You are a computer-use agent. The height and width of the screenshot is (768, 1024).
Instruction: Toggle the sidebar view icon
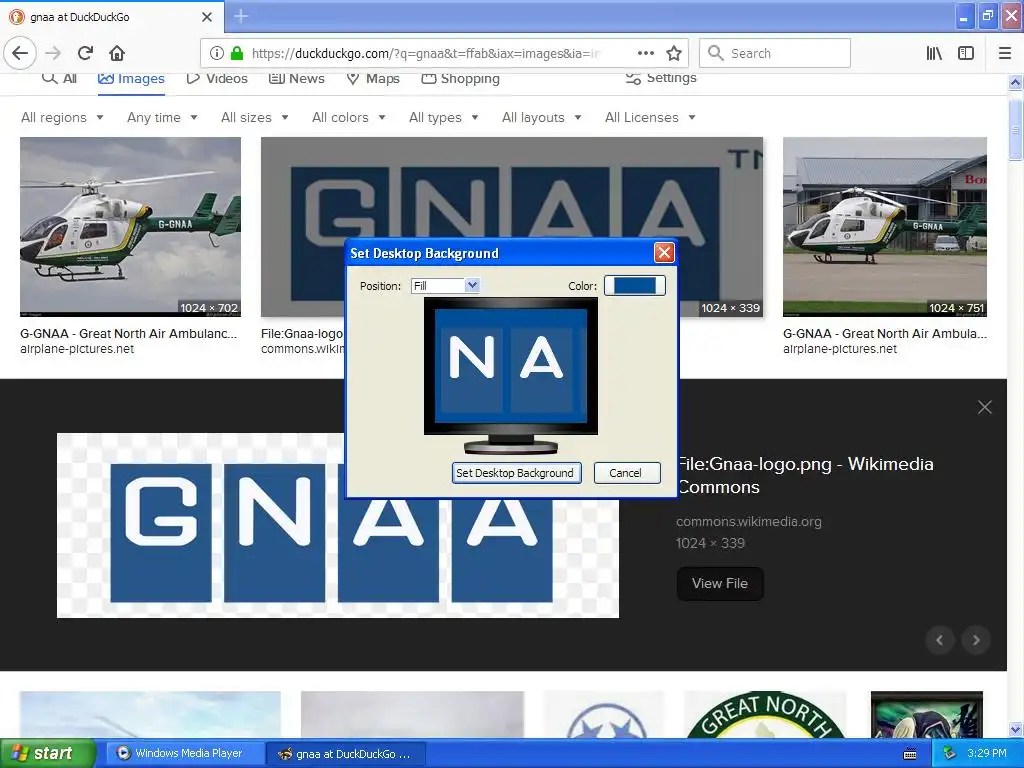(966, 53)
